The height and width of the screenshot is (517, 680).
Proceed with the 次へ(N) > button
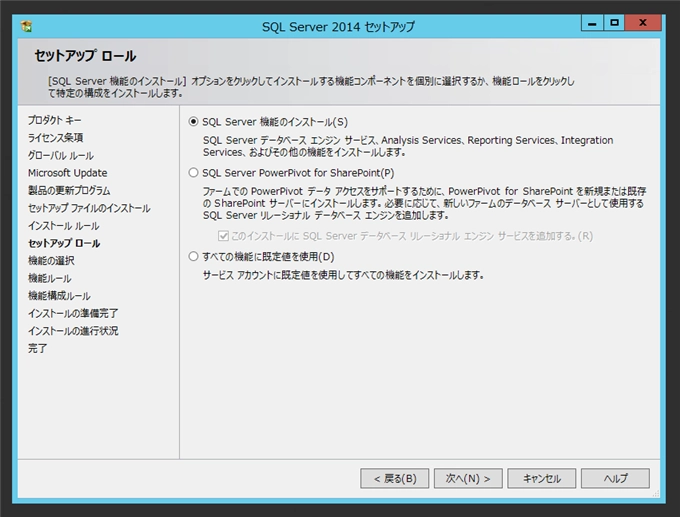click(468, 478)
